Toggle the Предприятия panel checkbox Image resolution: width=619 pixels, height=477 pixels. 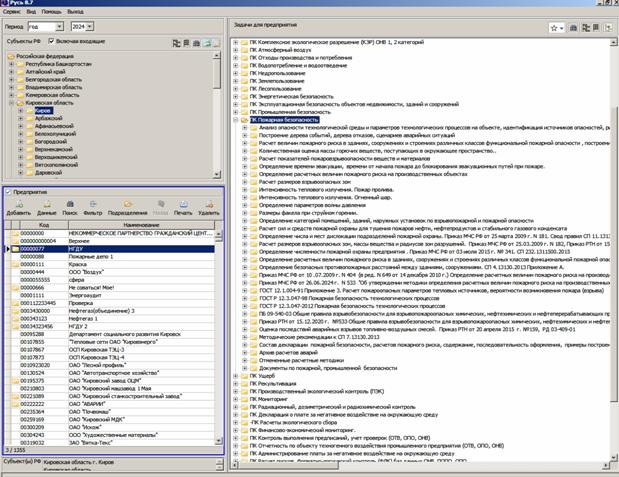pos(8,191)
